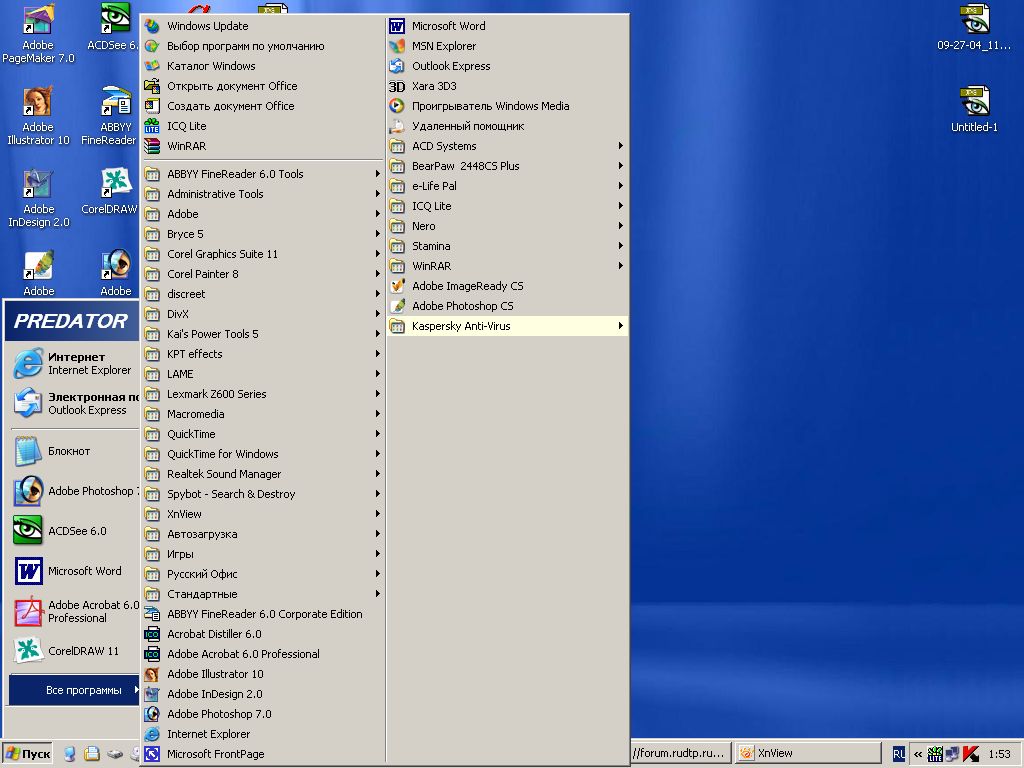Expand Lexmark Z600 Series folder
Image resolution: width=1024 pixels, height=768 pixels.
tap(263, 394)
